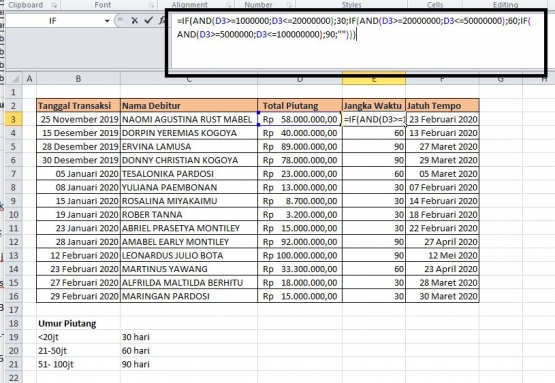The height and width of the screenshot is (383, 555).
Task: Select the 51- 100jt cell
Action: point(78,364)
